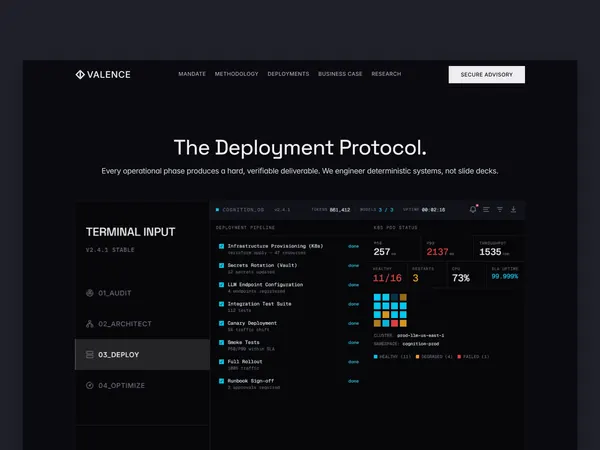
Task: Select the 02_ARCHITECT phase tab
Action: (142, 324)
